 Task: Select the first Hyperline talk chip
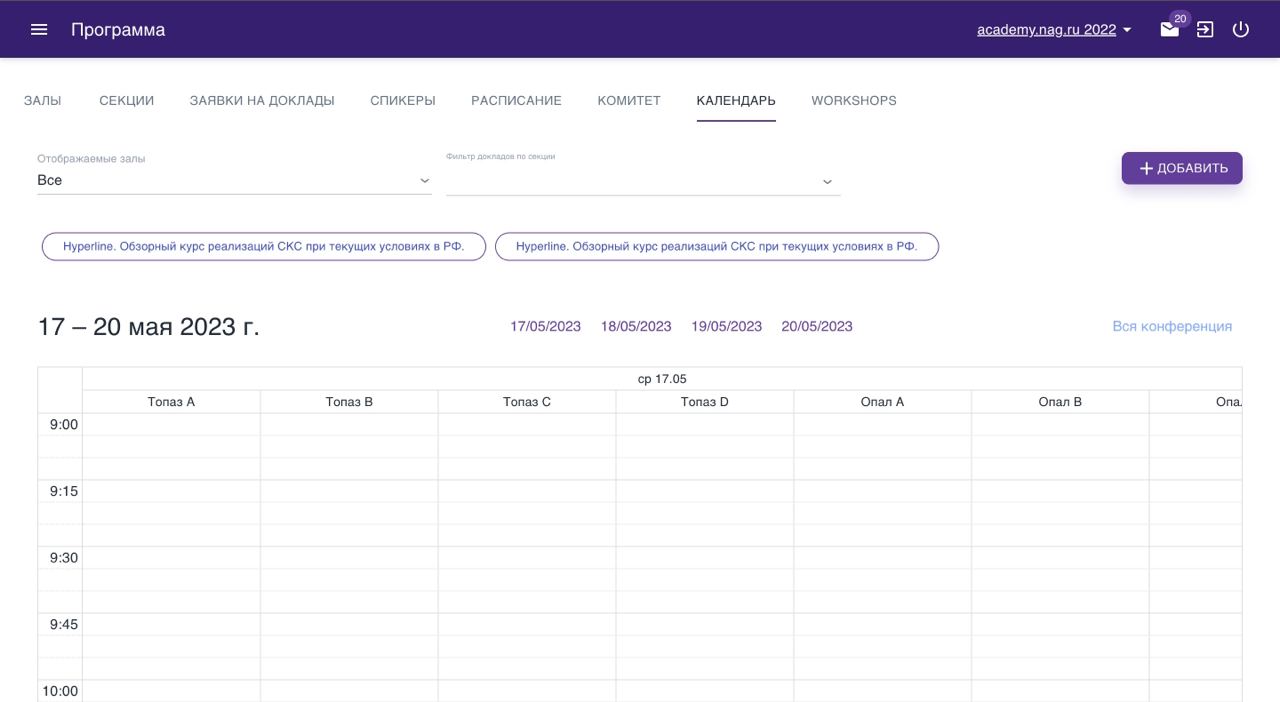pos(264,247)
